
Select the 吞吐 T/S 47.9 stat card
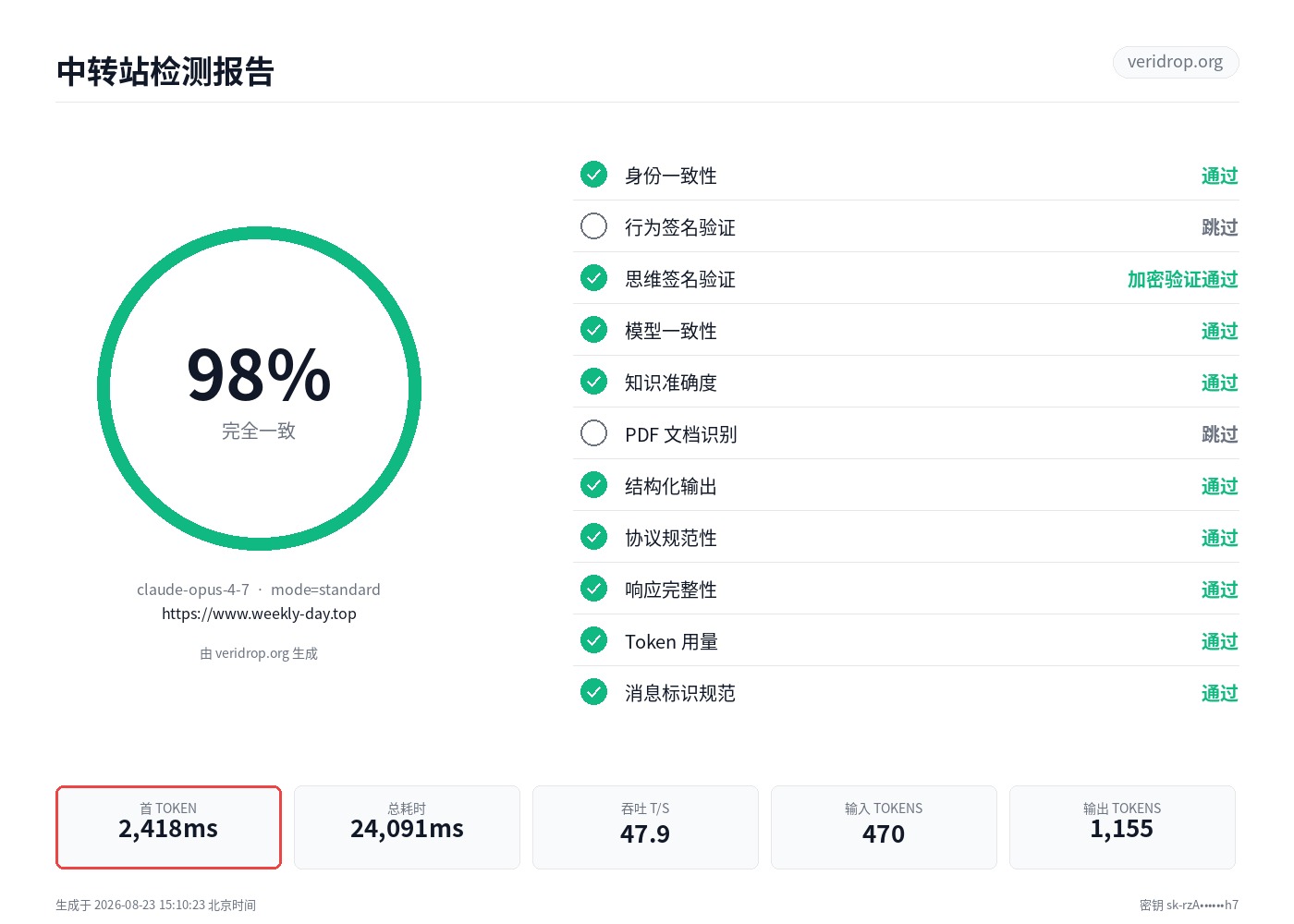tap(645, 827)
